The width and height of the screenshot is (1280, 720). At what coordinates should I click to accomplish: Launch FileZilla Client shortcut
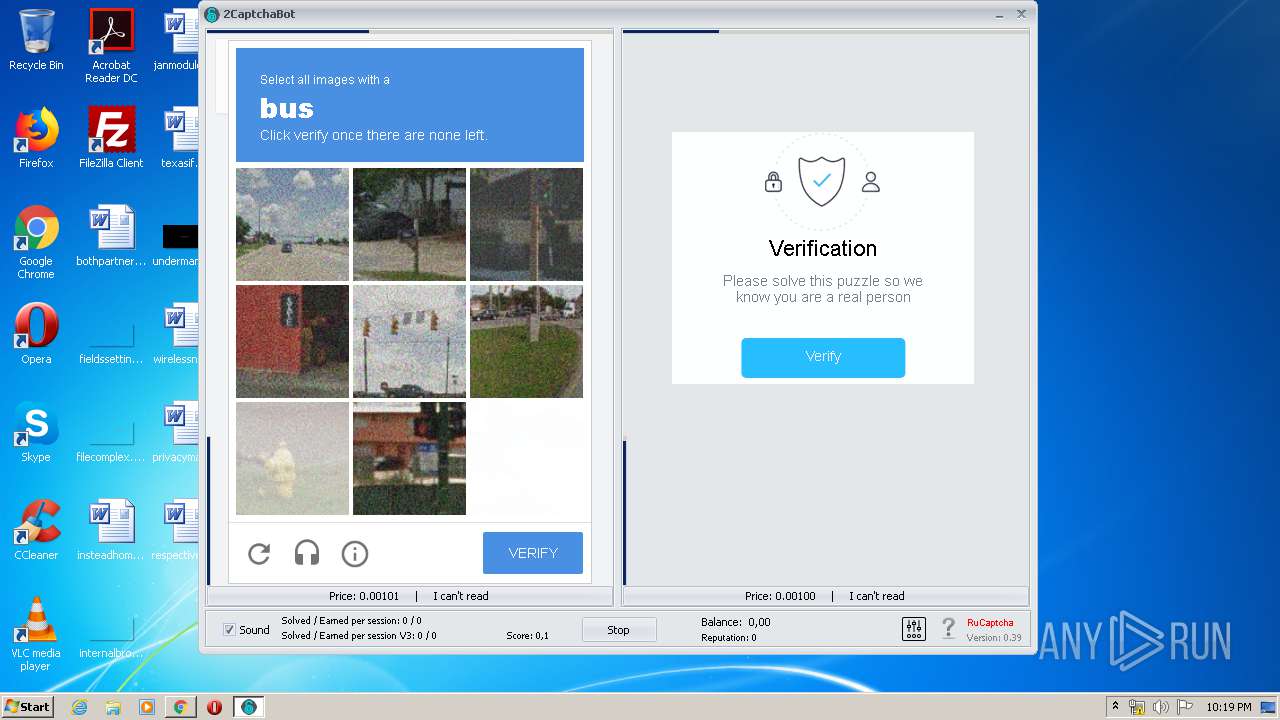coord(111,138)
